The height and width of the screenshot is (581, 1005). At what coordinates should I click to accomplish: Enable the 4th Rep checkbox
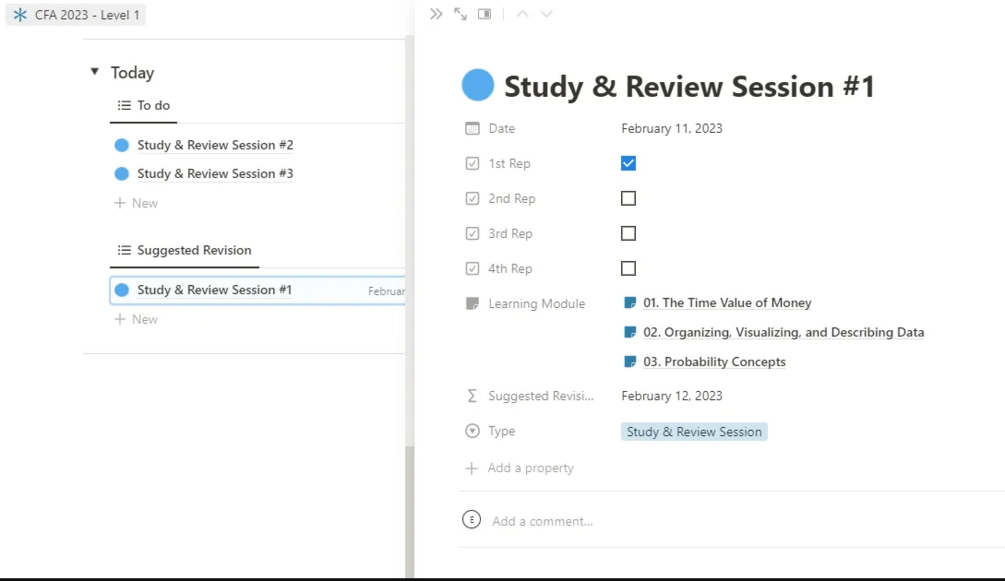[628, 268]
